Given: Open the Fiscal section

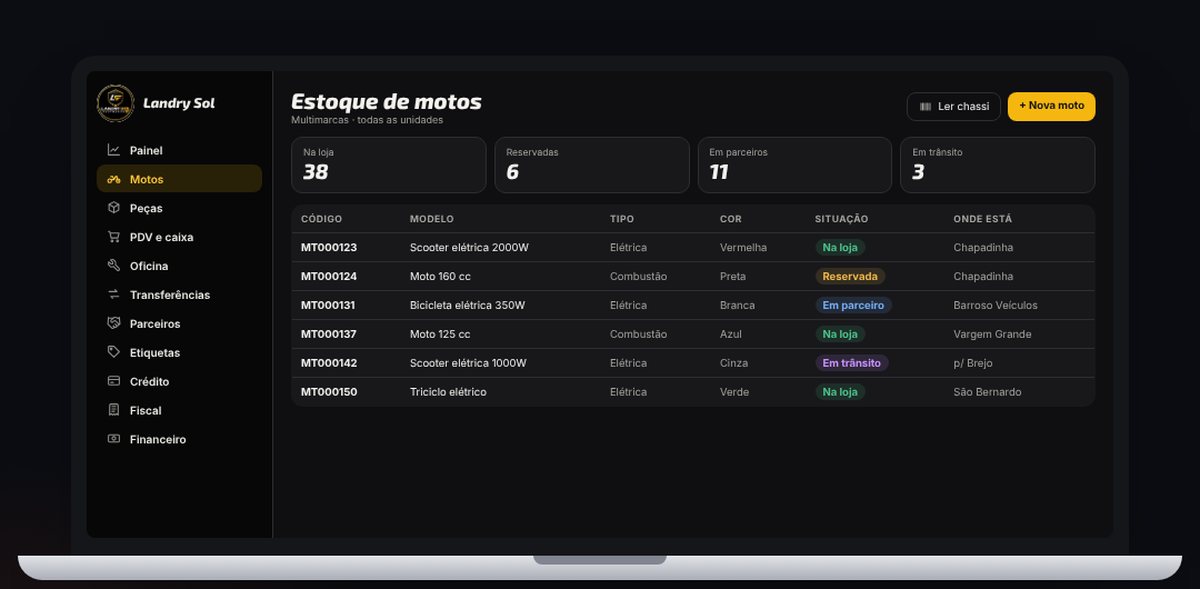Looking at the screenshot, I should point(179,411).
